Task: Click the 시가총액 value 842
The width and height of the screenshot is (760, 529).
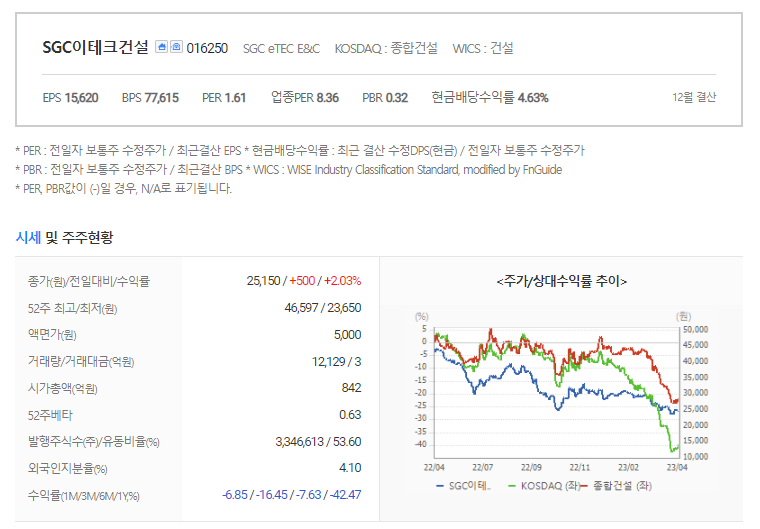Action: click(351, 388)
